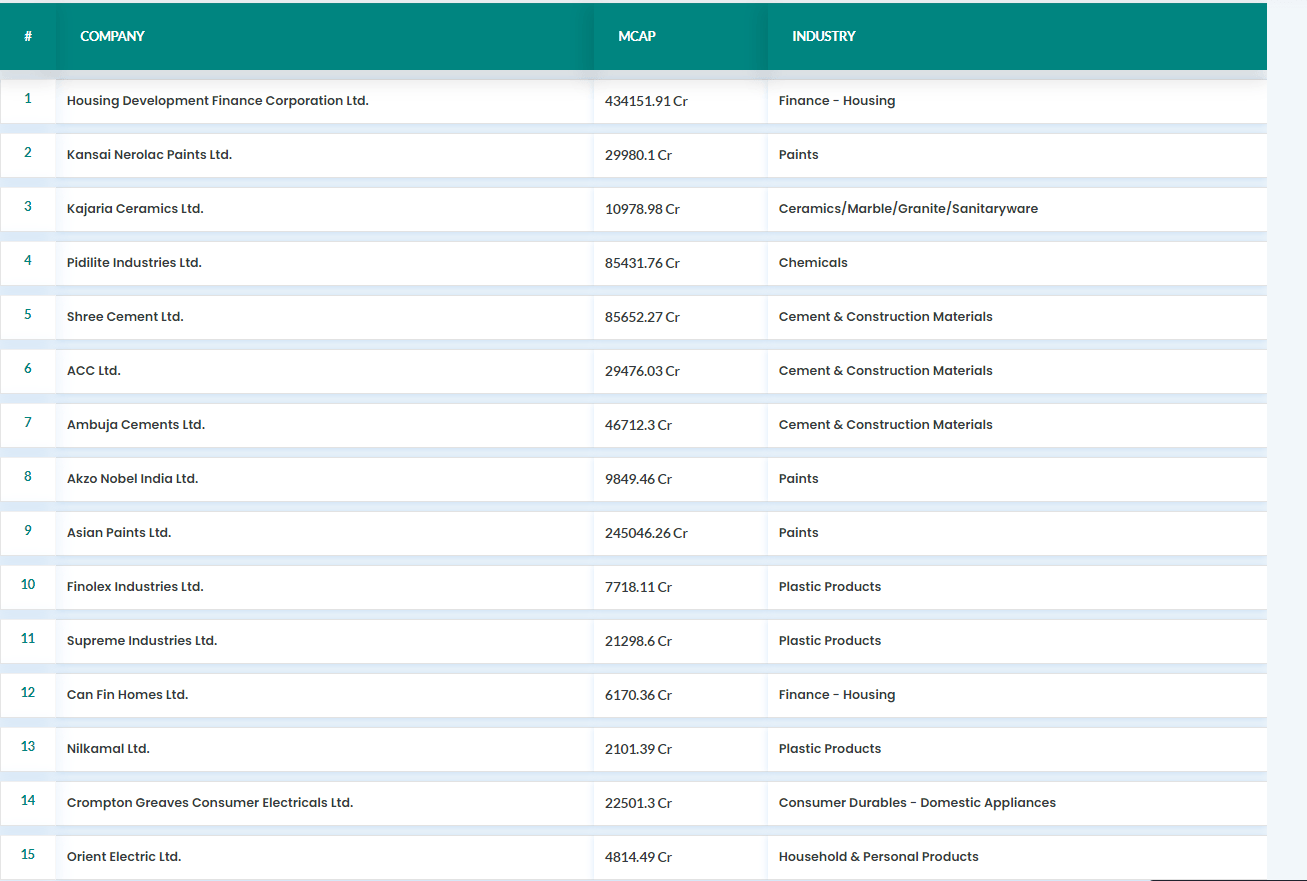This screenshot has width=1307, height=881.
Task: Click Paints industry for Akzo Nobel
Action: point(799,479)
